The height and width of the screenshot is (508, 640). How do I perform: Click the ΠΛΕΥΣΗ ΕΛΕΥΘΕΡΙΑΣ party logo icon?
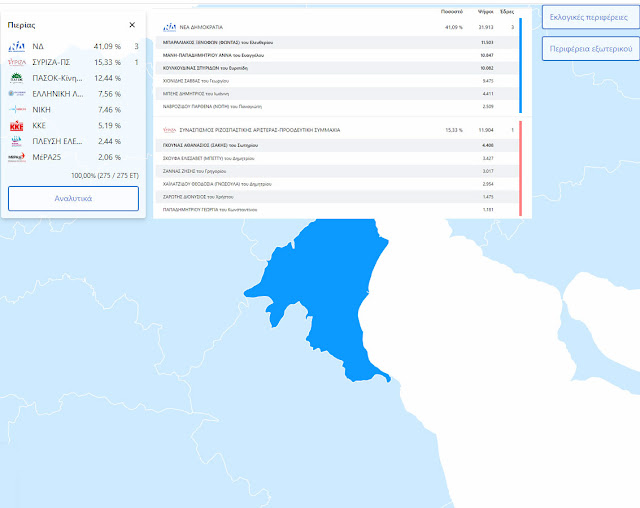(x=16, y=141)
